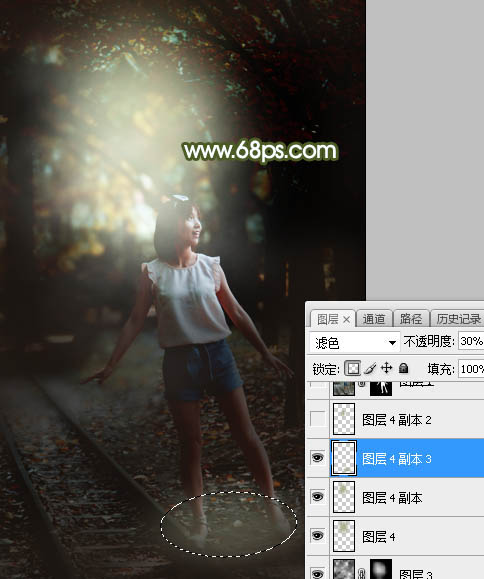Select the 图层 4 副本 2 thumbnail
The height and width of the screenshot is (579, 484).
pyautogui.click(x=344, y=419)
